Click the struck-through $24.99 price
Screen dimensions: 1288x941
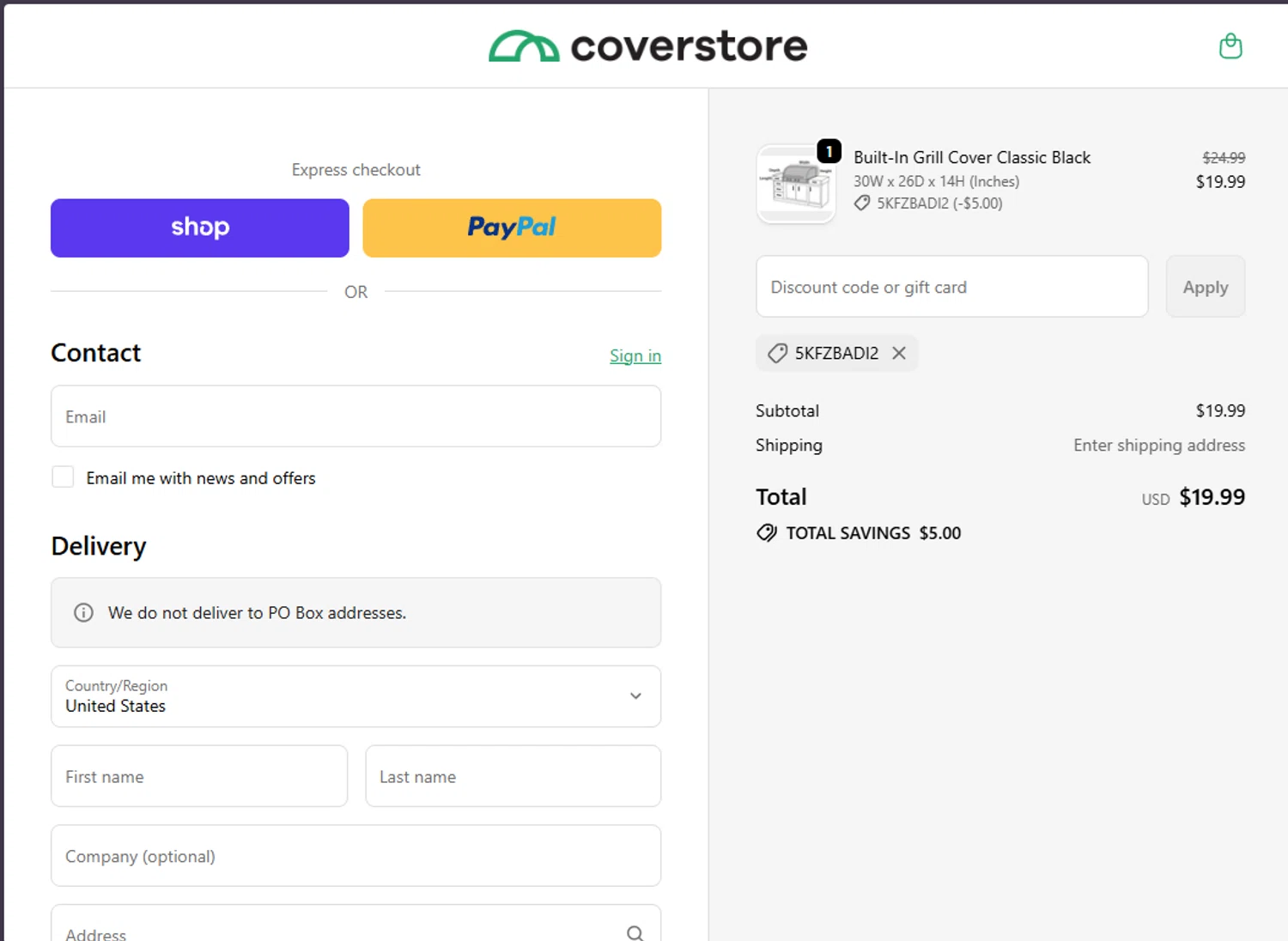1224,158
